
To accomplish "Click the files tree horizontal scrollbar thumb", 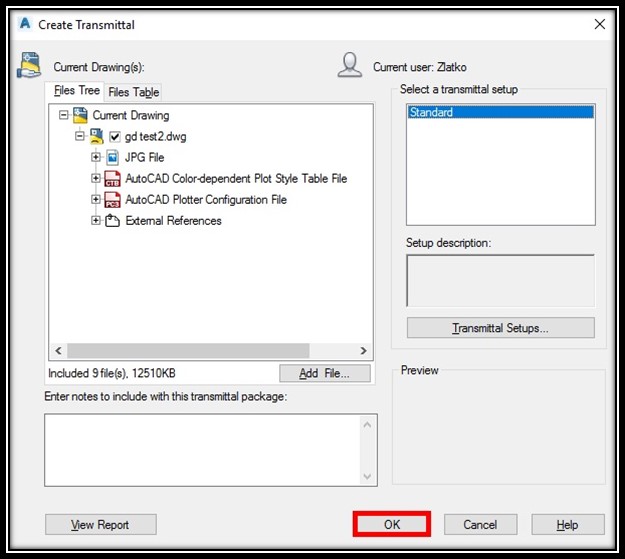I will 188,350.
